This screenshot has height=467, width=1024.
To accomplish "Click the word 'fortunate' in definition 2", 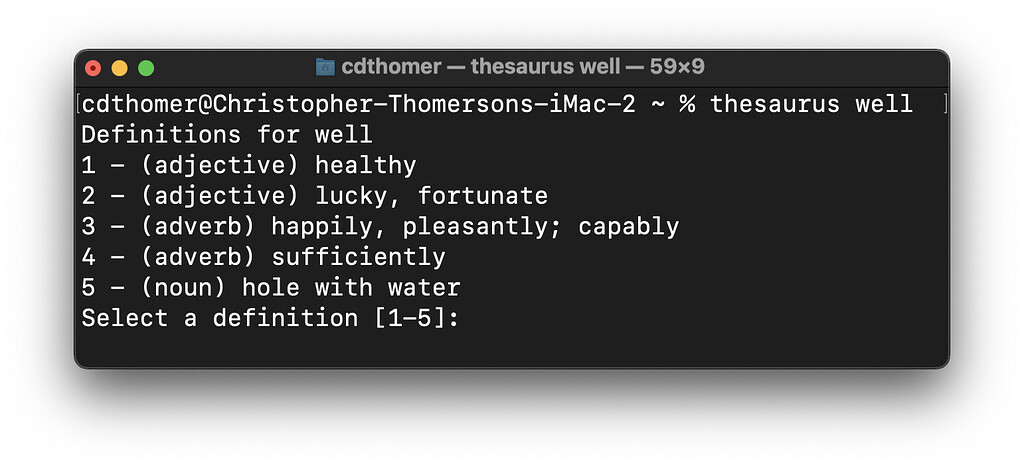I will click(x=483, y=196).
